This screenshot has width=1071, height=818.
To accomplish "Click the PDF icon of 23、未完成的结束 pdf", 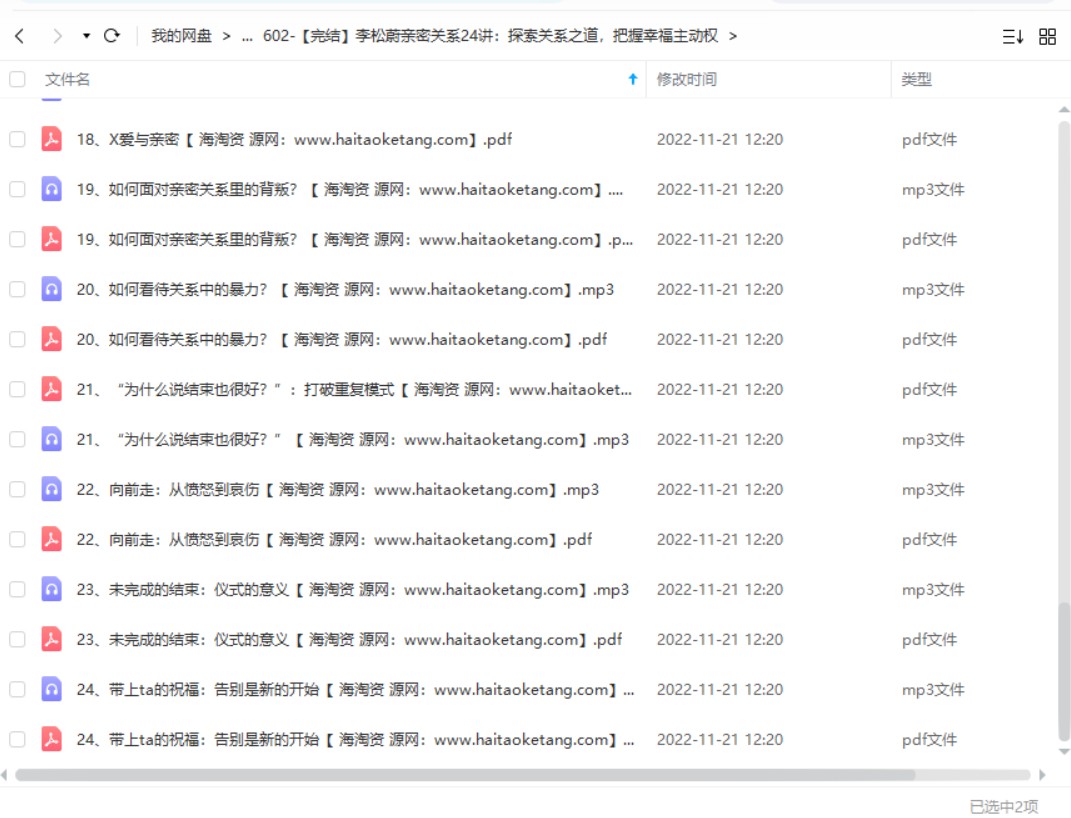I will click(51, 639).
